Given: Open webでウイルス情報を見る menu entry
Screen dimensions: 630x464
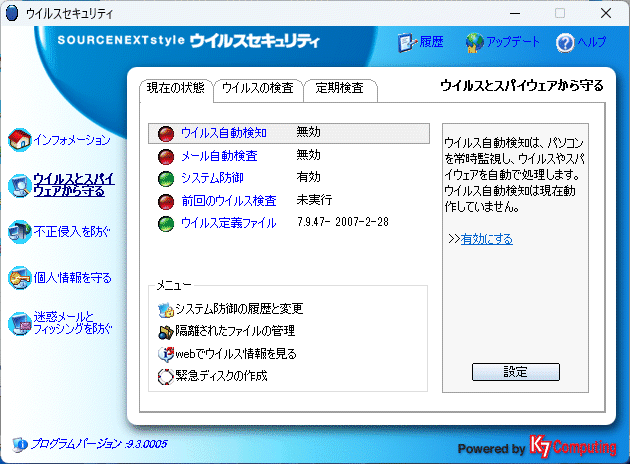Looking at the screenshot, I should pyautogui.click(x=236, y=354).
